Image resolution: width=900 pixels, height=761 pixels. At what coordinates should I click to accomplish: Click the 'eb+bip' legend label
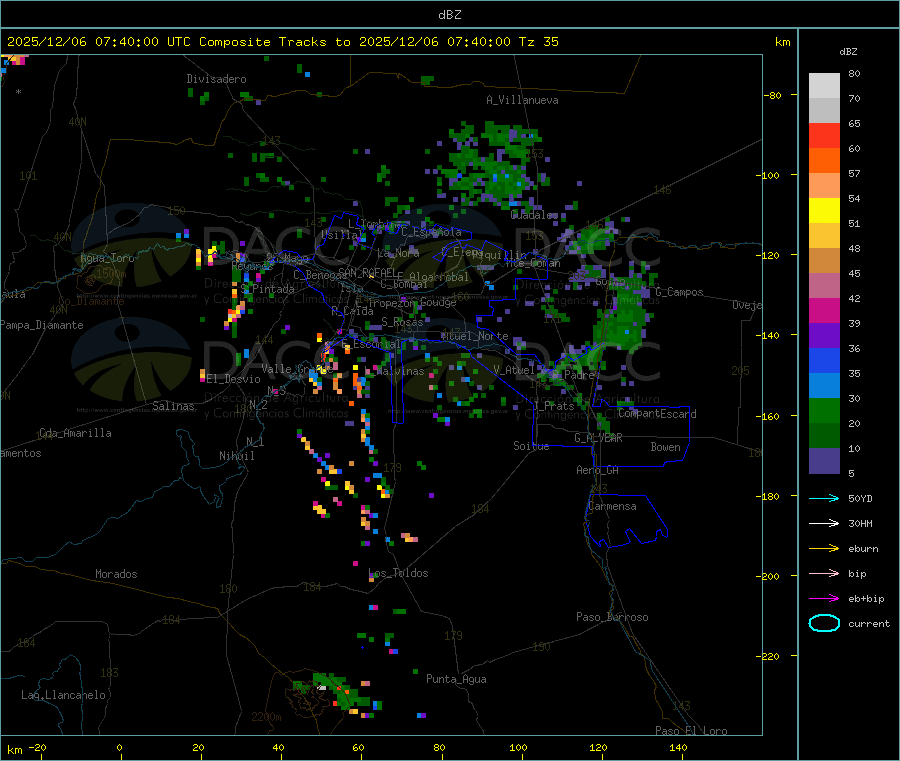pos(866,598)
